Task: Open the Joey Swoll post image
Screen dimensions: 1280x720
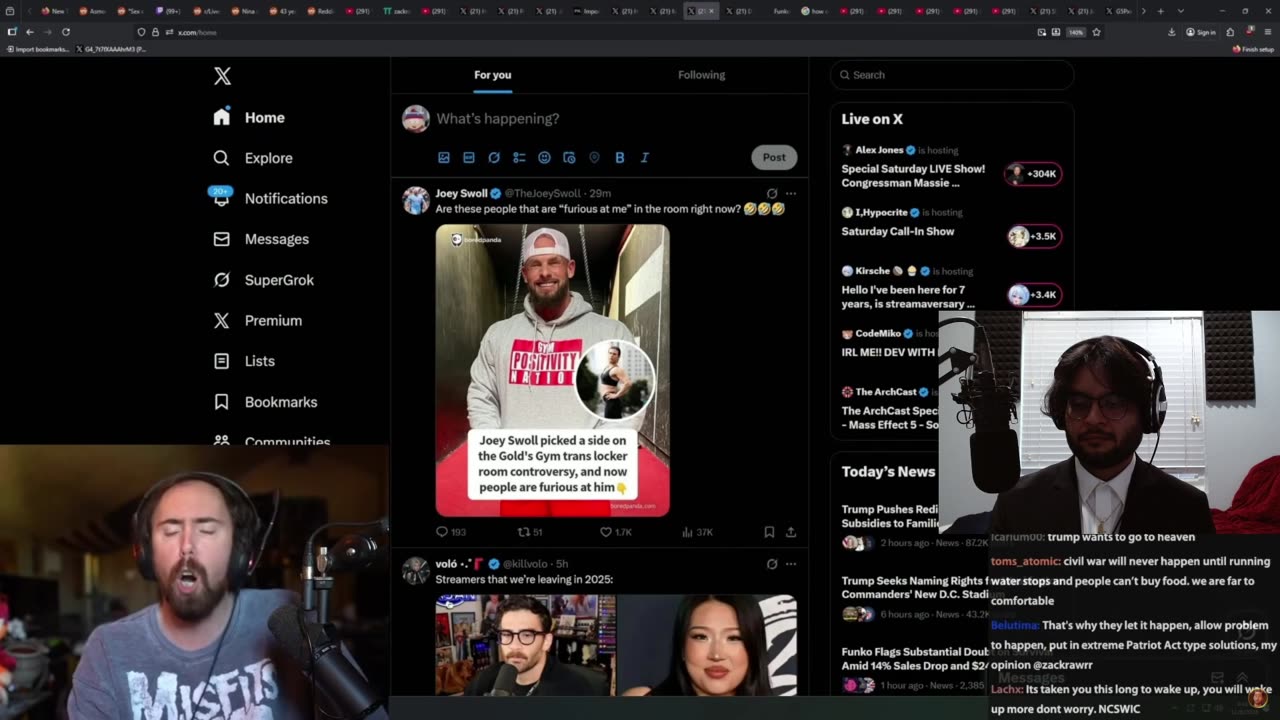Action: click(x=552, y=370)
